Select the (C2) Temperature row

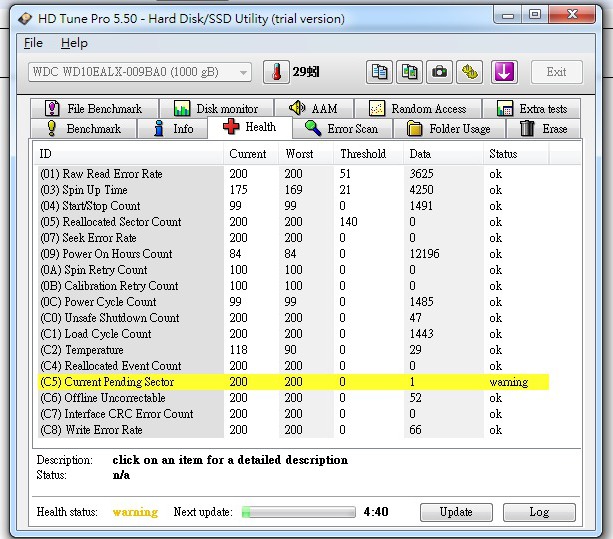[293, 350]
